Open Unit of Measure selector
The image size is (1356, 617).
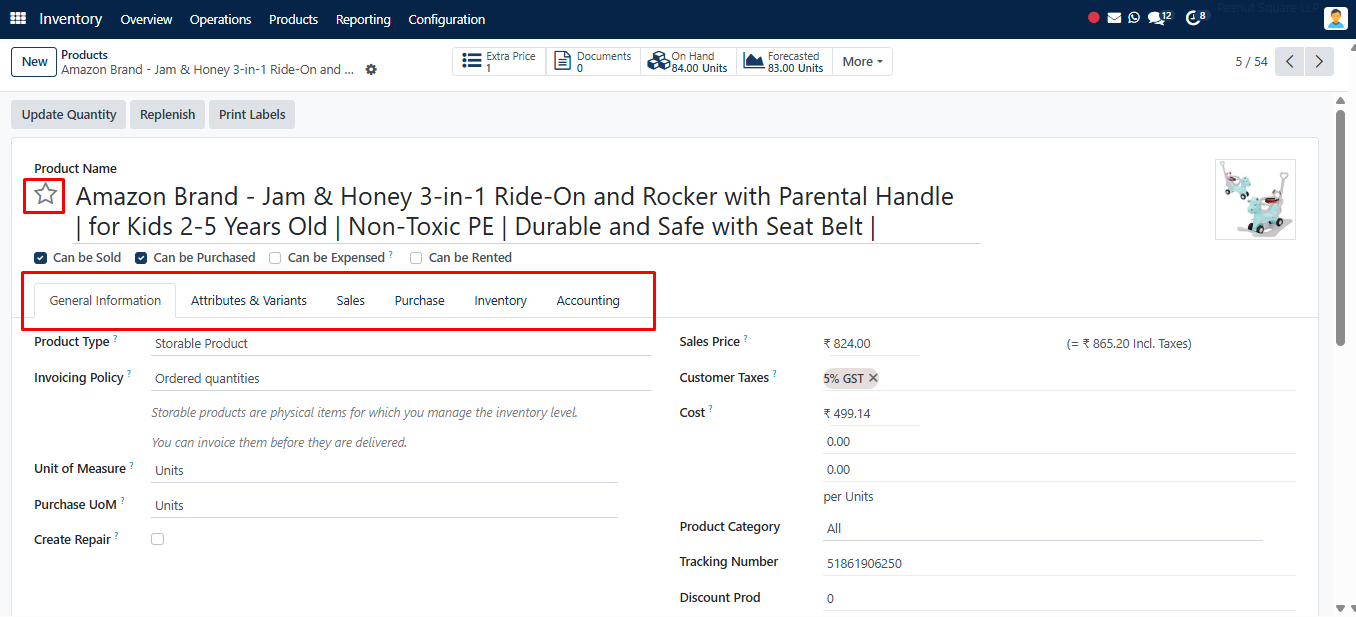[x=384, y=470]
